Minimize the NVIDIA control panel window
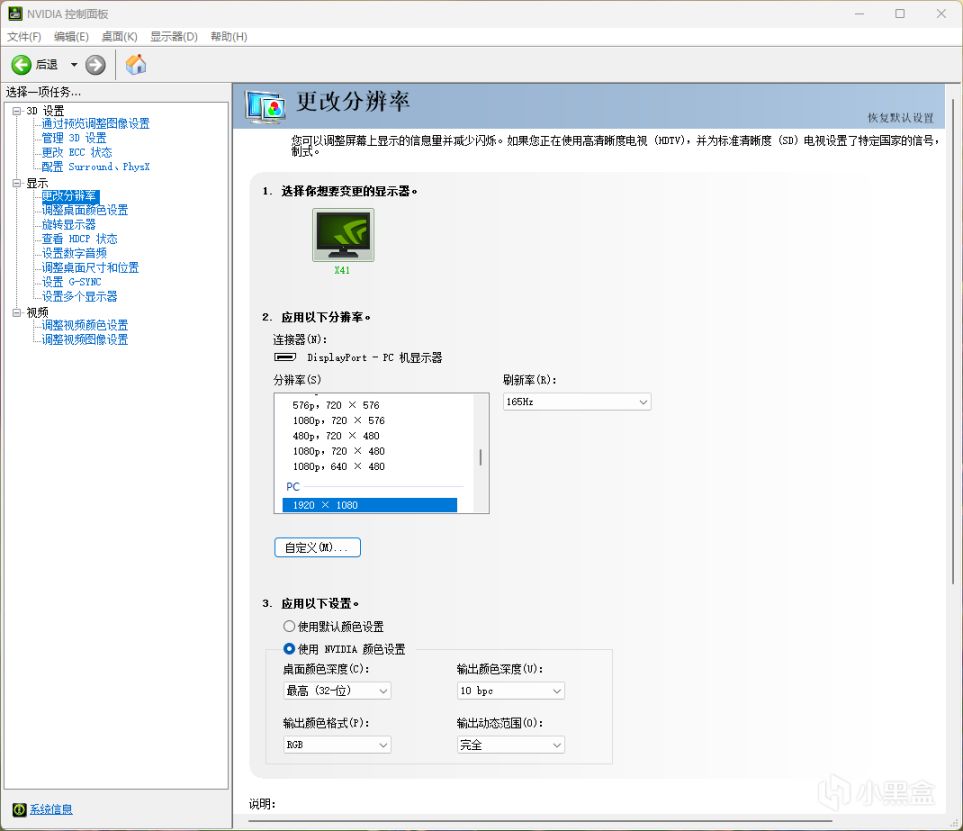The image size is (963, 831). [x=859, y=14]
